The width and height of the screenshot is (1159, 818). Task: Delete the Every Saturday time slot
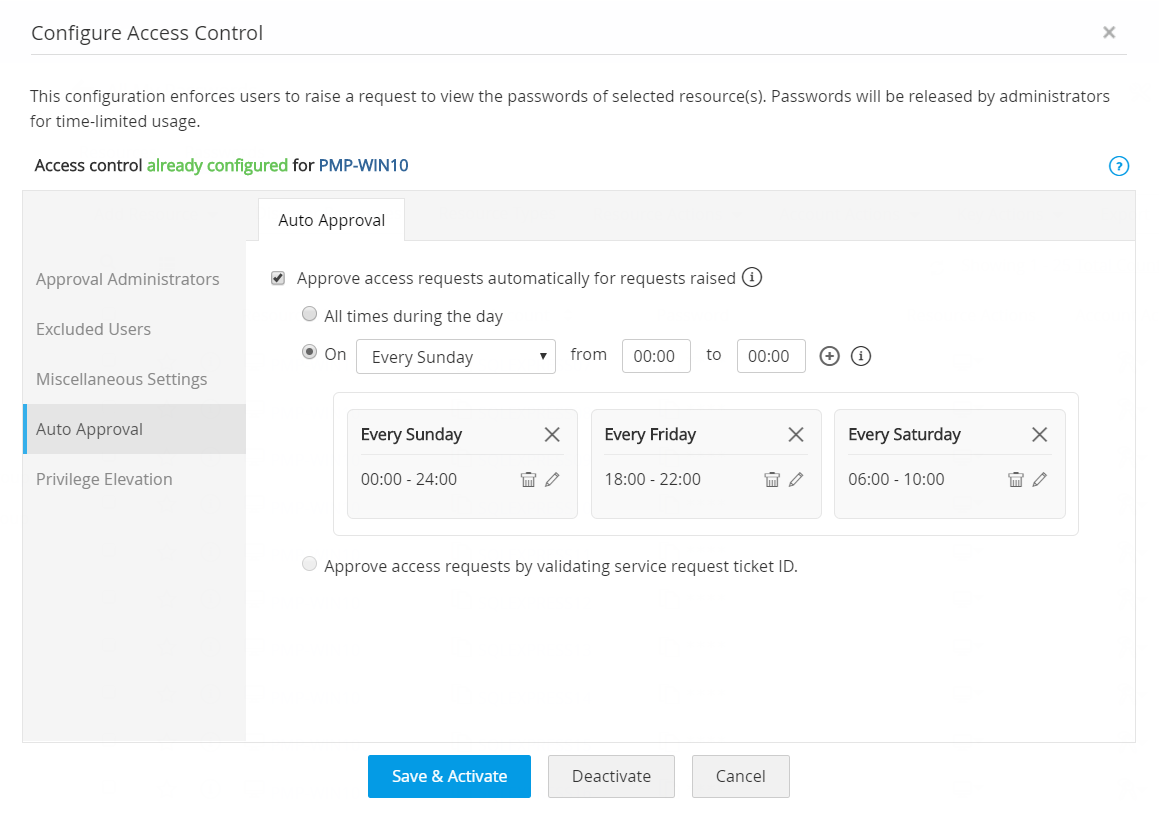tap(1015, 480)
